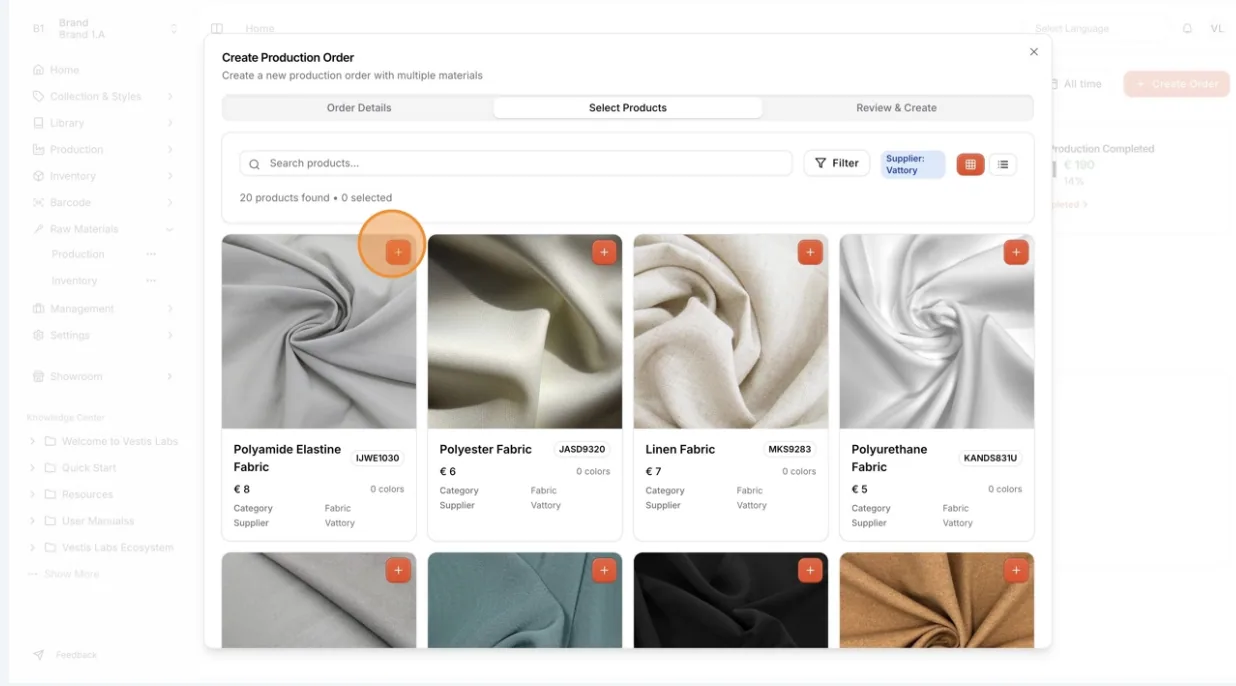Open the Polyurethane Fabric image
1236x686 pixels.
pos(937,332)
